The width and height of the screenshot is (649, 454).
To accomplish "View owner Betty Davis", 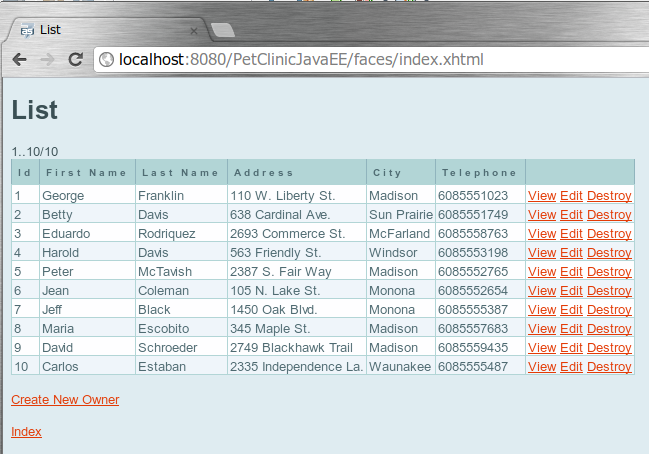I will [x=542, y=215].
